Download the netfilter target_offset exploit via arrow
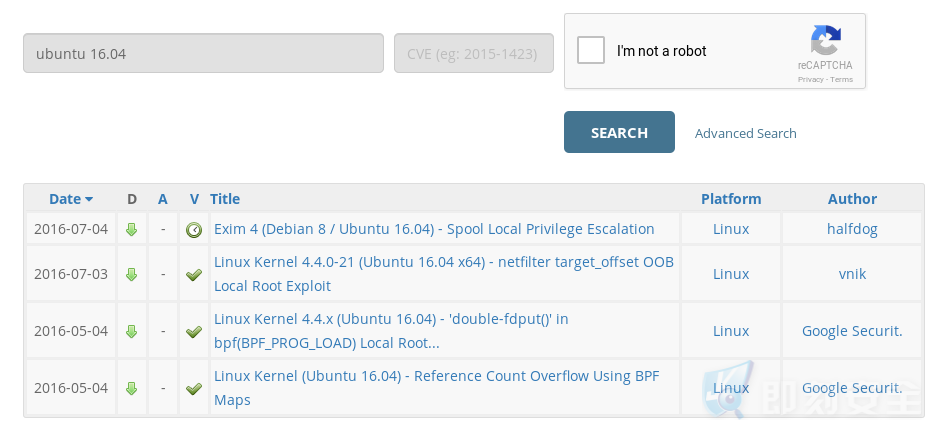This screenshot has height=430, width=932. [x=131, y=275]
